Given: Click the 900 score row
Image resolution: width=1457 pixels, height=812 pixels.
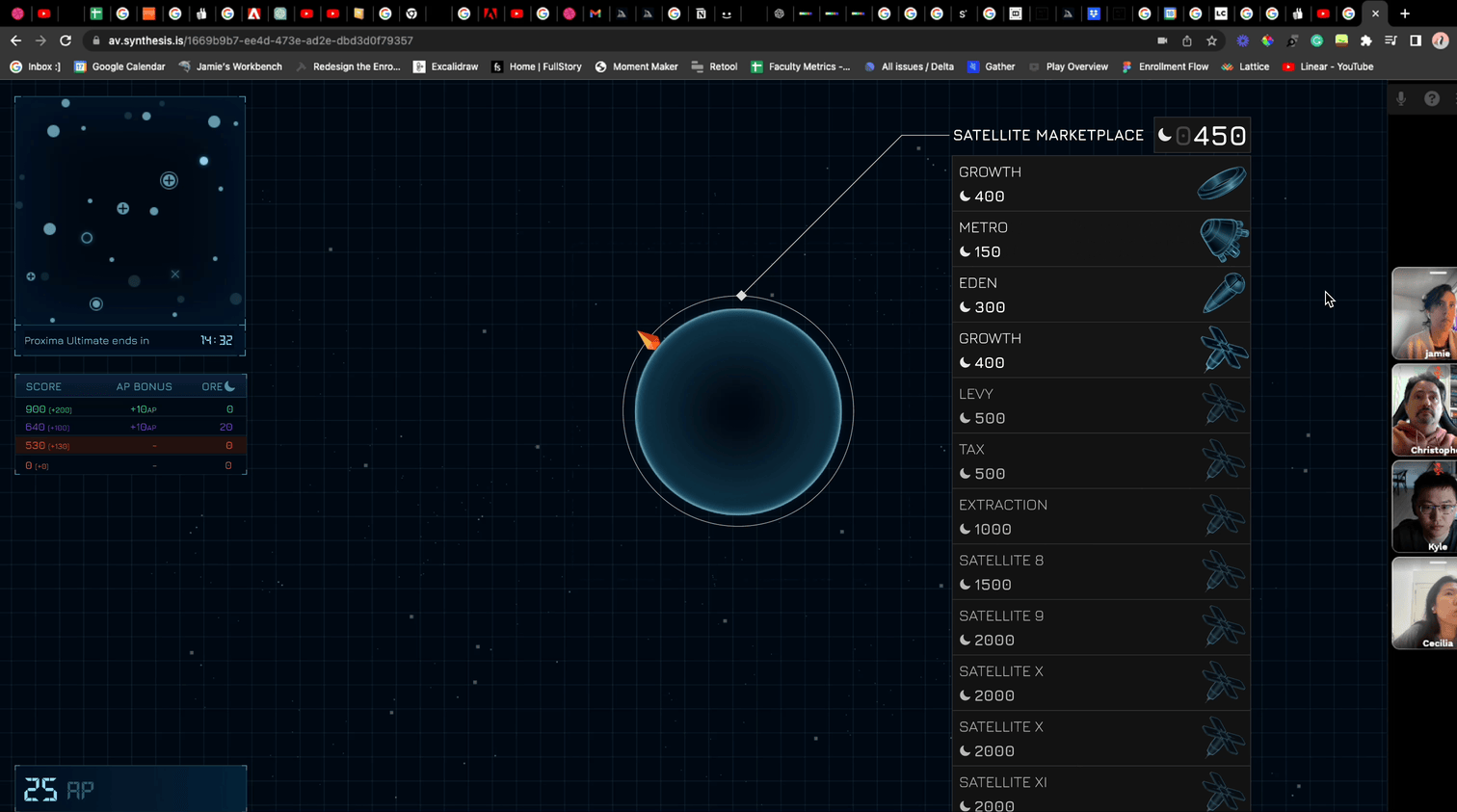Looking at the screenshot, I should point(131,409).
